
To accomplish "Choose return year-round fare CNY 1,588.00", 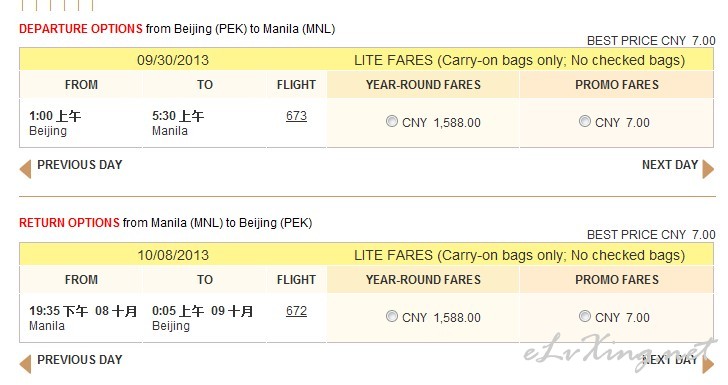I will [x=392, y=317].
